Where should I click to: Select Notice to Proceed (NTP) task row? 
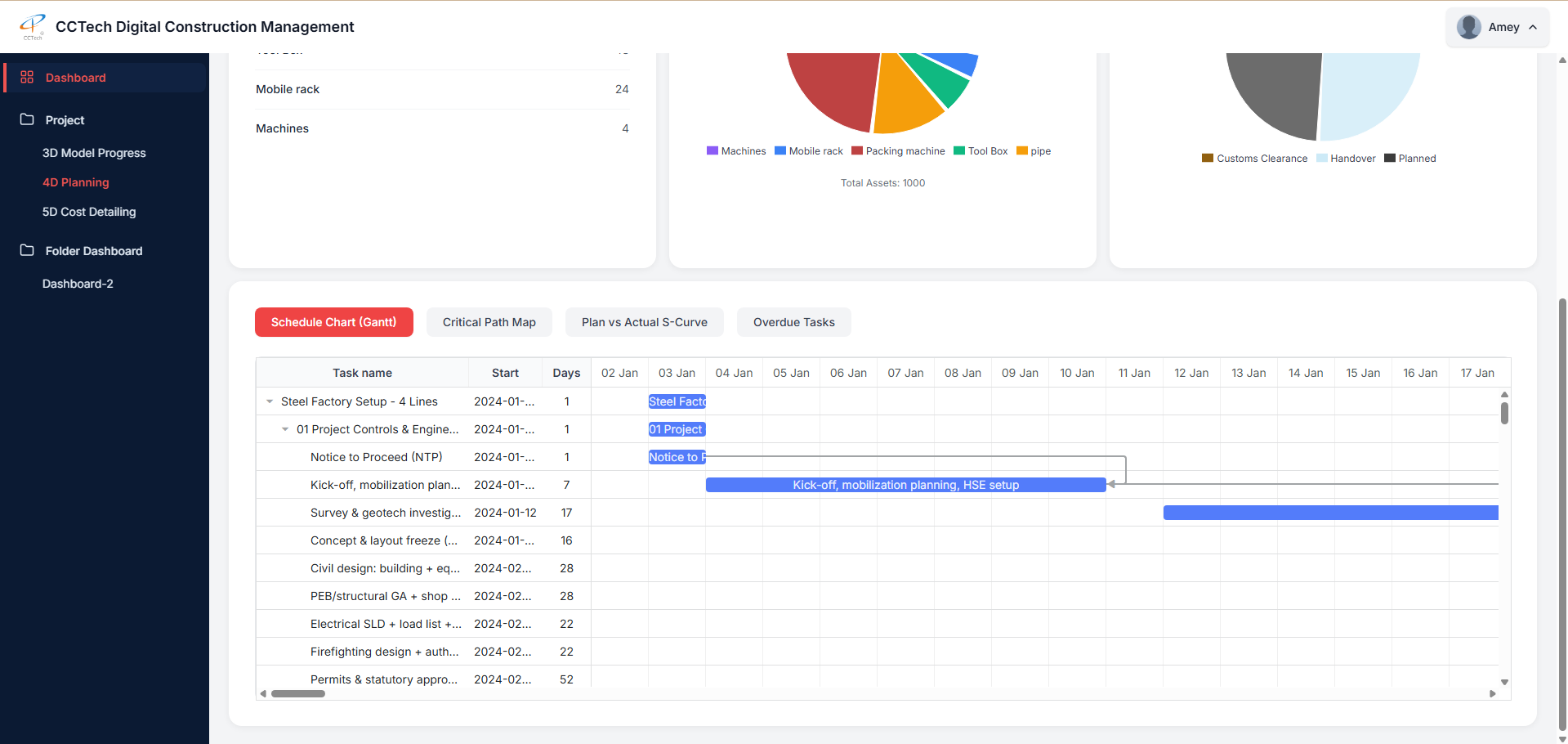pyautogui.click(x=423, y=457)
